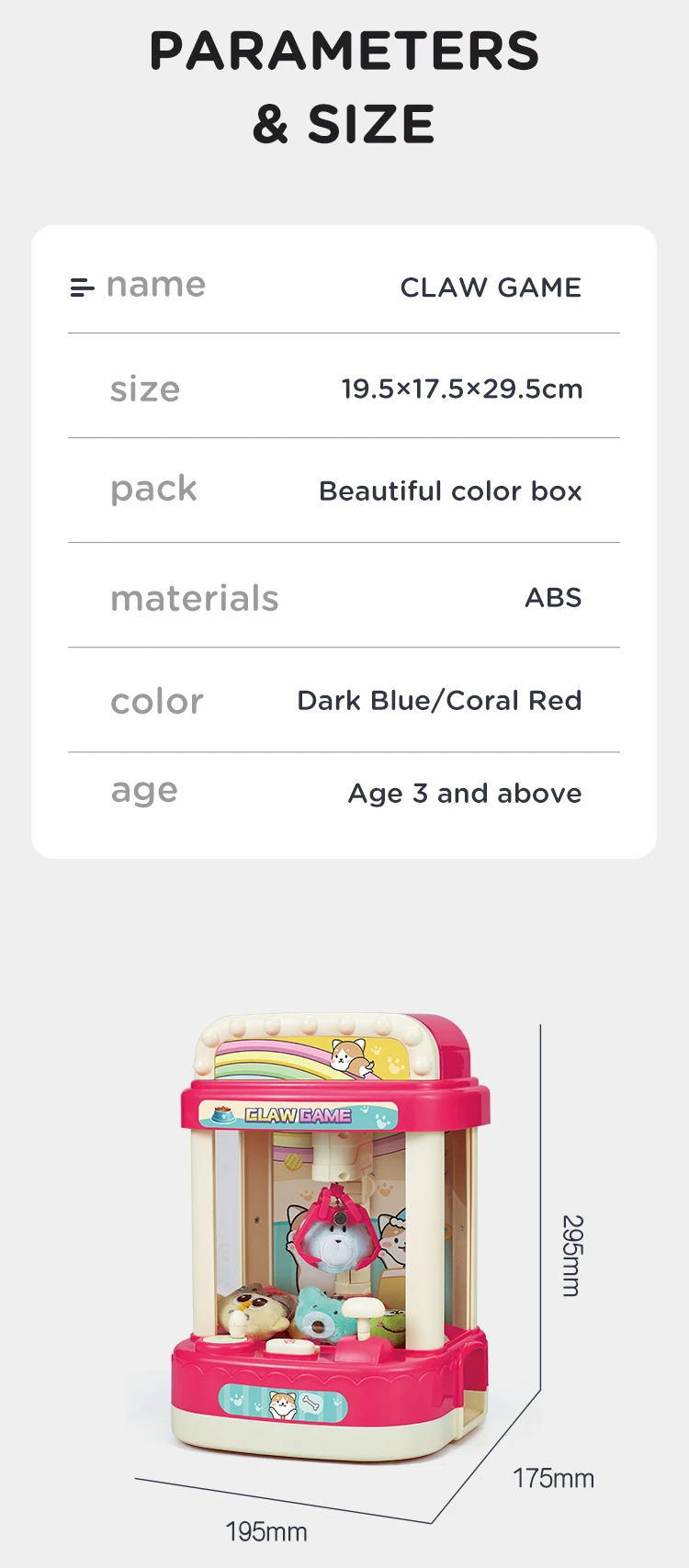Click the 175mm depth dimension label
689x1568 pixels.
553,1478
